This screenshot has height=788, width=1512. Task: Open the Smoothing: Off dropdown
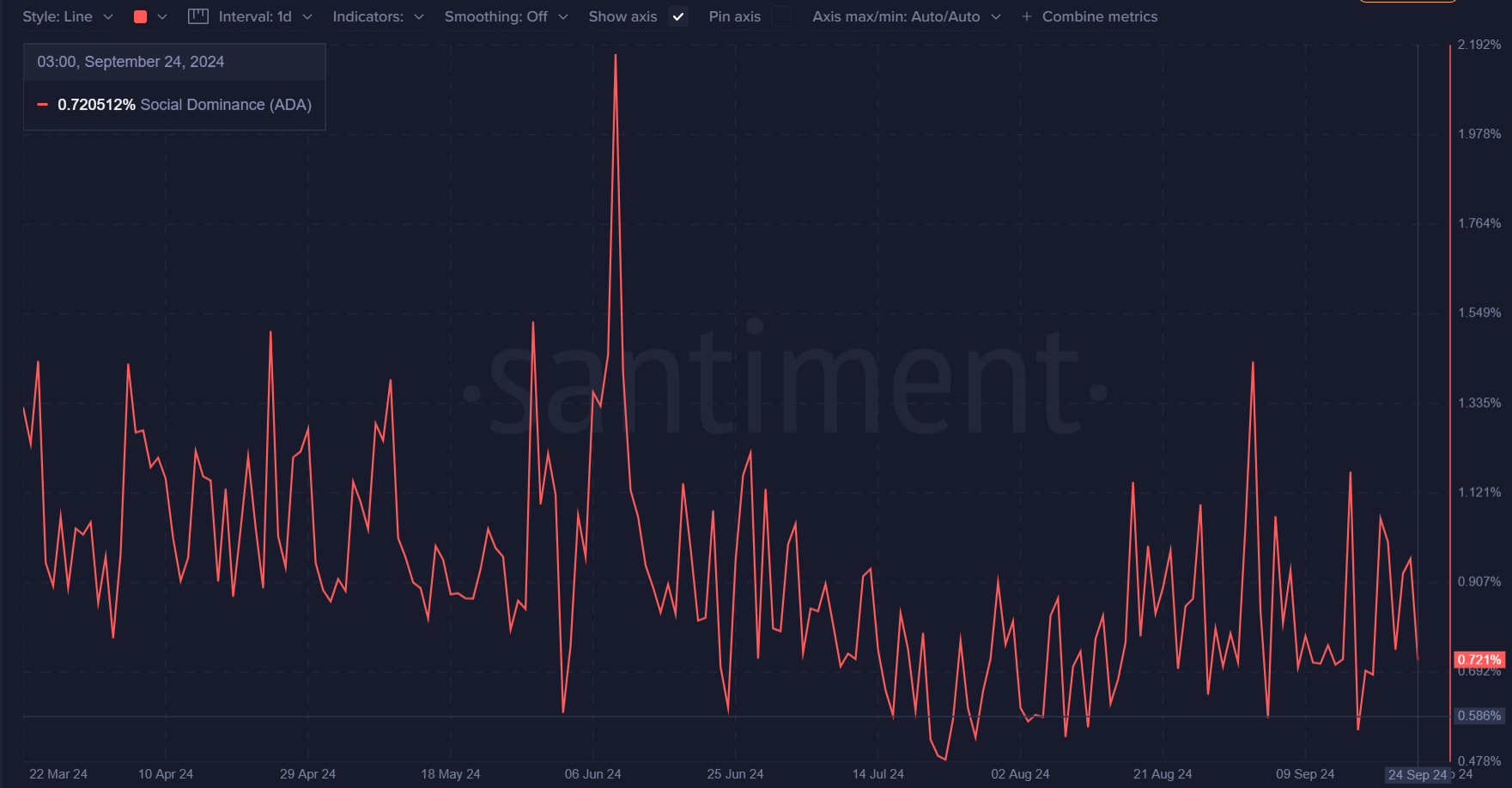[507, 16]
